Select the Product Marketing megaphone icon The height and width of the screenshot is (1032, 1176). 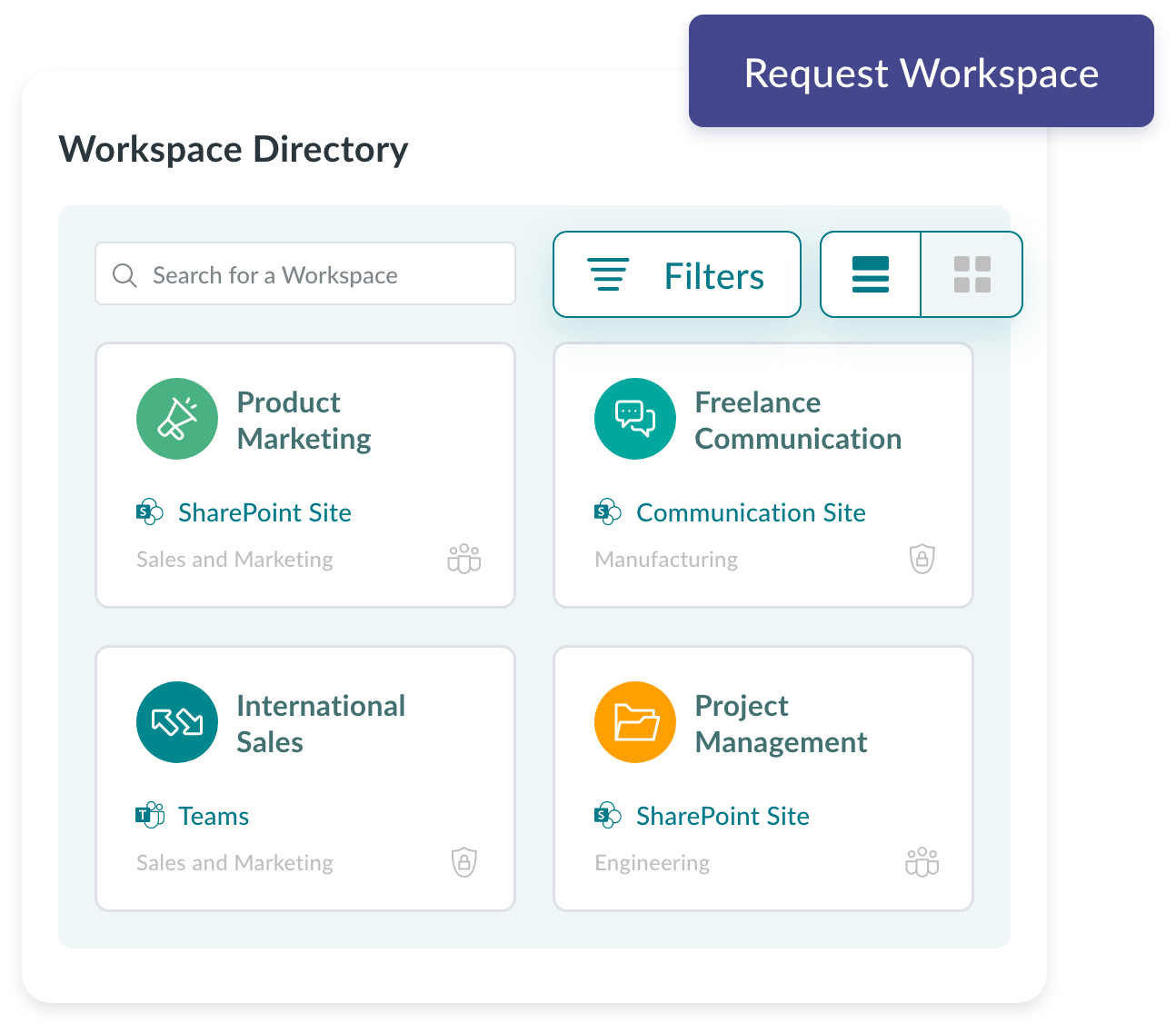tap(176, 419)
